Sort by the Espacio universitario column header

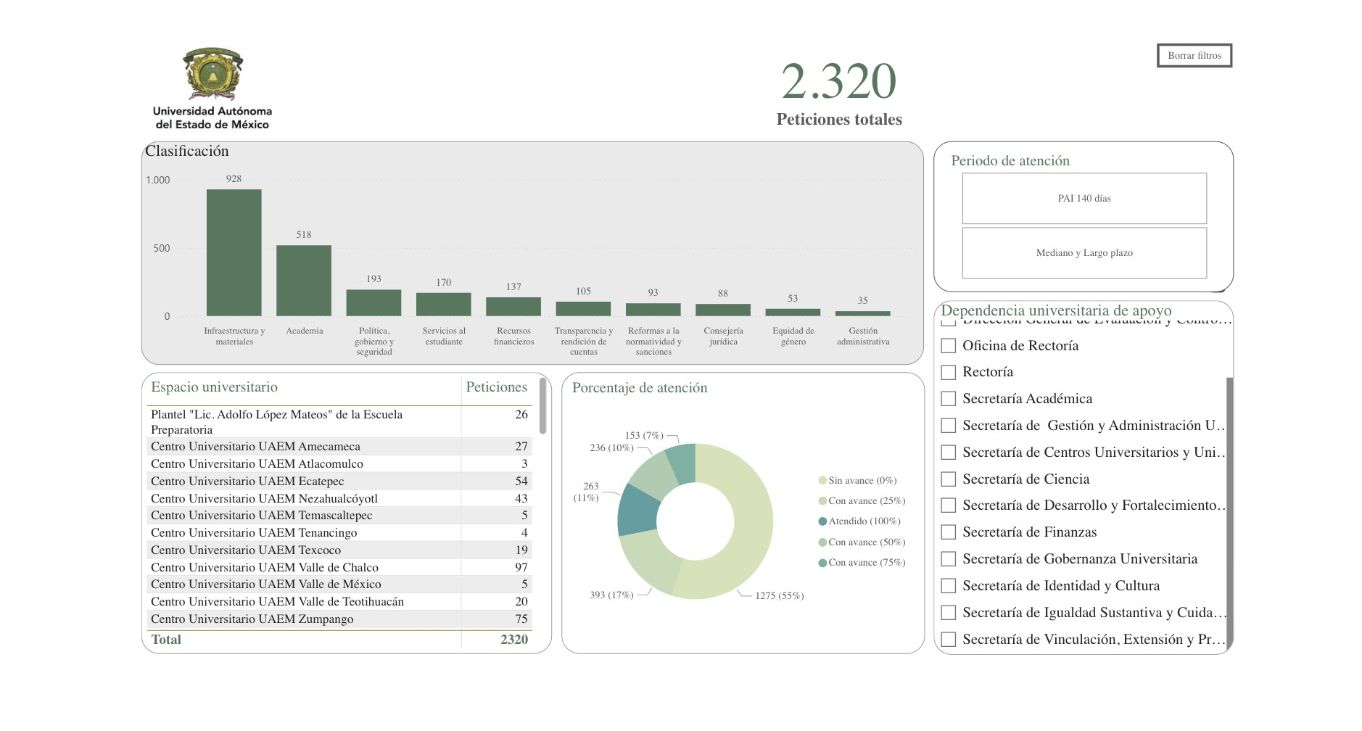tap(214, 387)
